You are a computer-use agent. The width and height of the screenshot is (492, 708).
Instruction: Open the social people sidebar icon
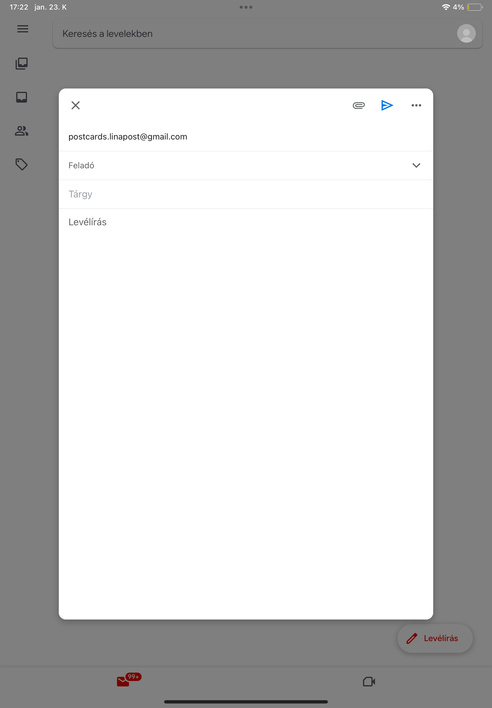click(x=22, y=131)
